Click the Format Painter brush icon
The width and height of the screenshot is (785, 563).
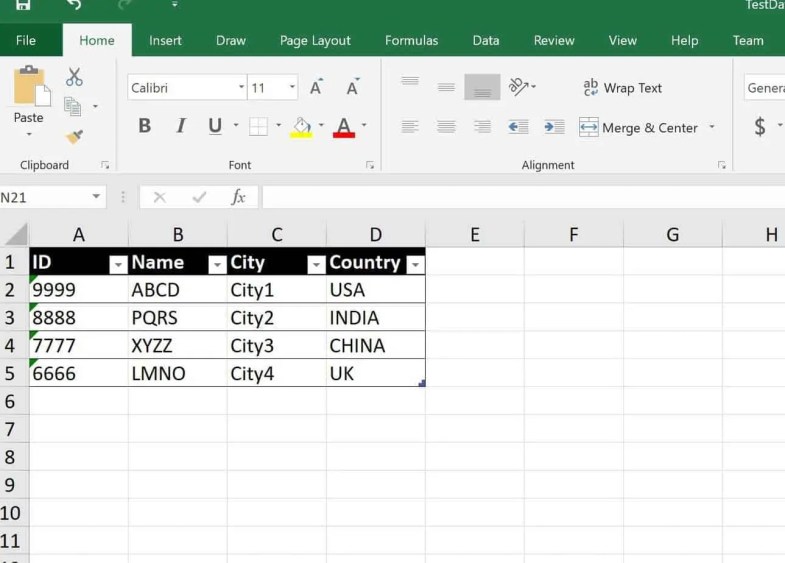(x=74, y=136)
